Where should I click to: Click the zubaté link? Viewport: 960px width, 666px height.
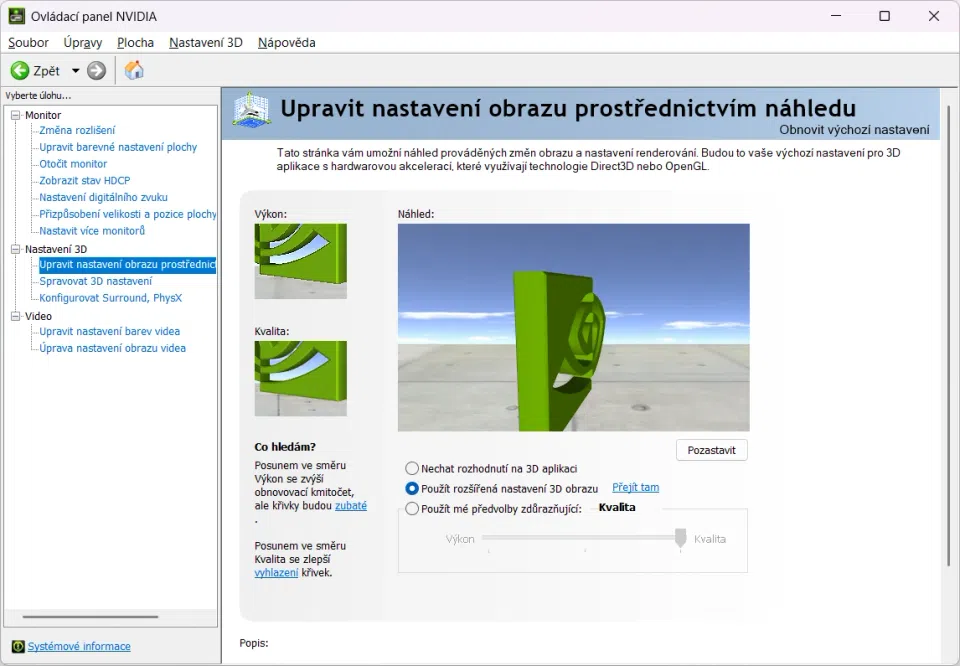tap(351, 506)
